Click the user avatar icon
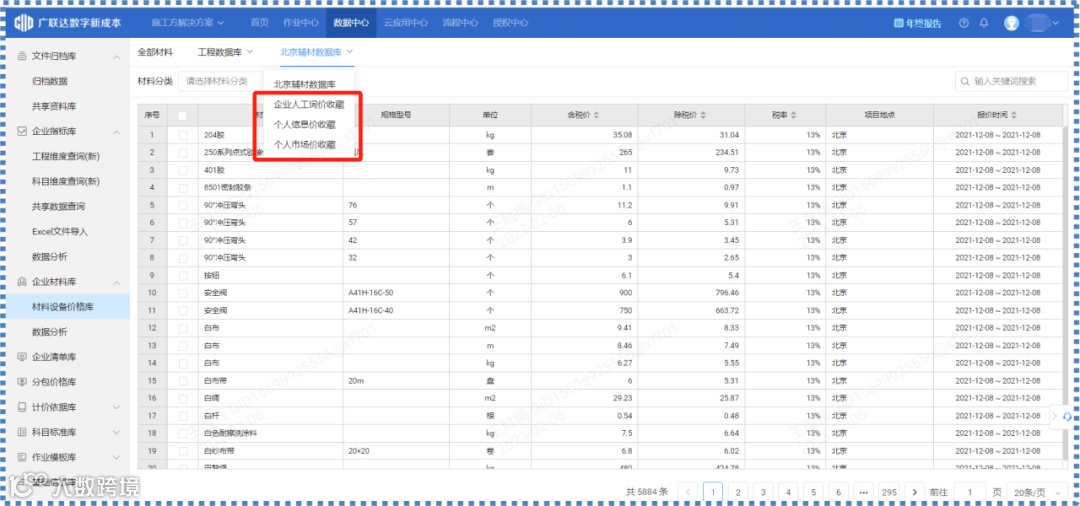The image size is (1080, 506). coord(1011,23)
